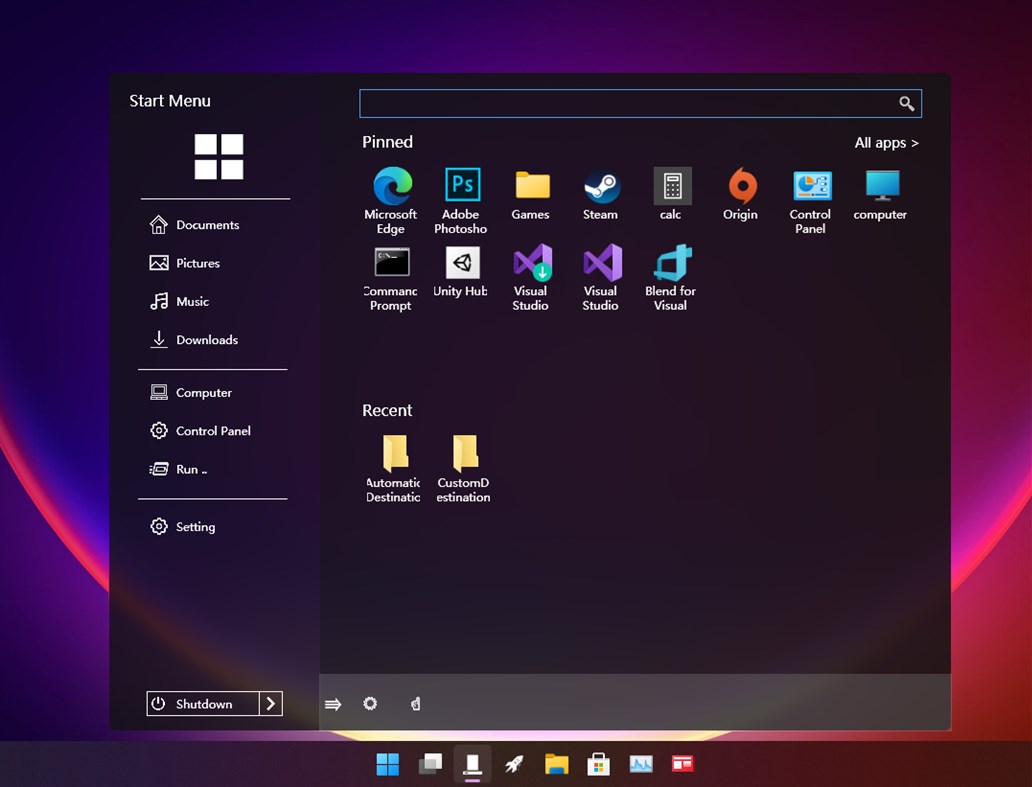The height and width of the screenshot is (787, 1032).
Task: Open Blend for Visual Studio
Action: pos(670,263)
